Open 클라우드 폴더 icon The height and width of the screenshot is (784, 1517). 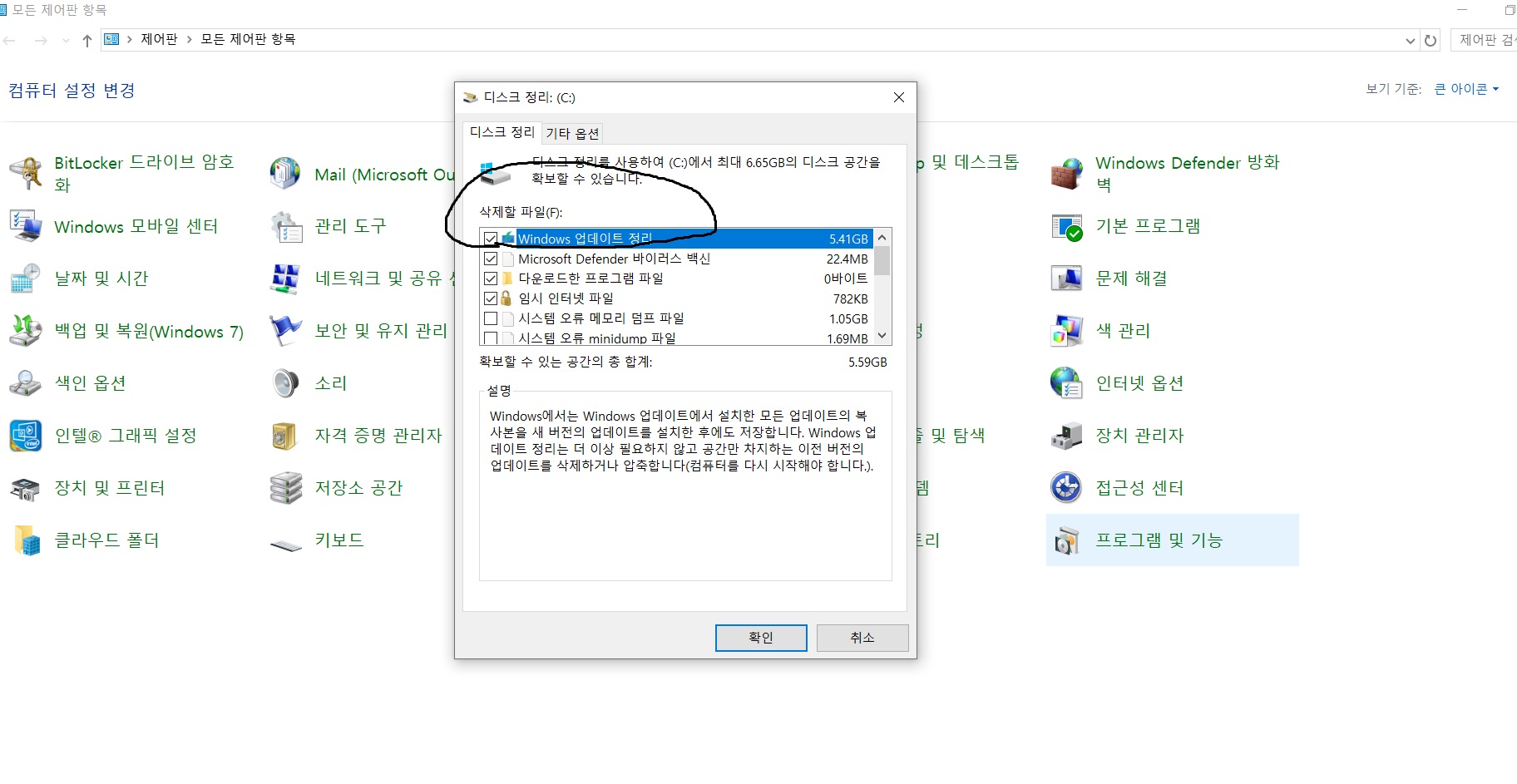tap(26, 540)
